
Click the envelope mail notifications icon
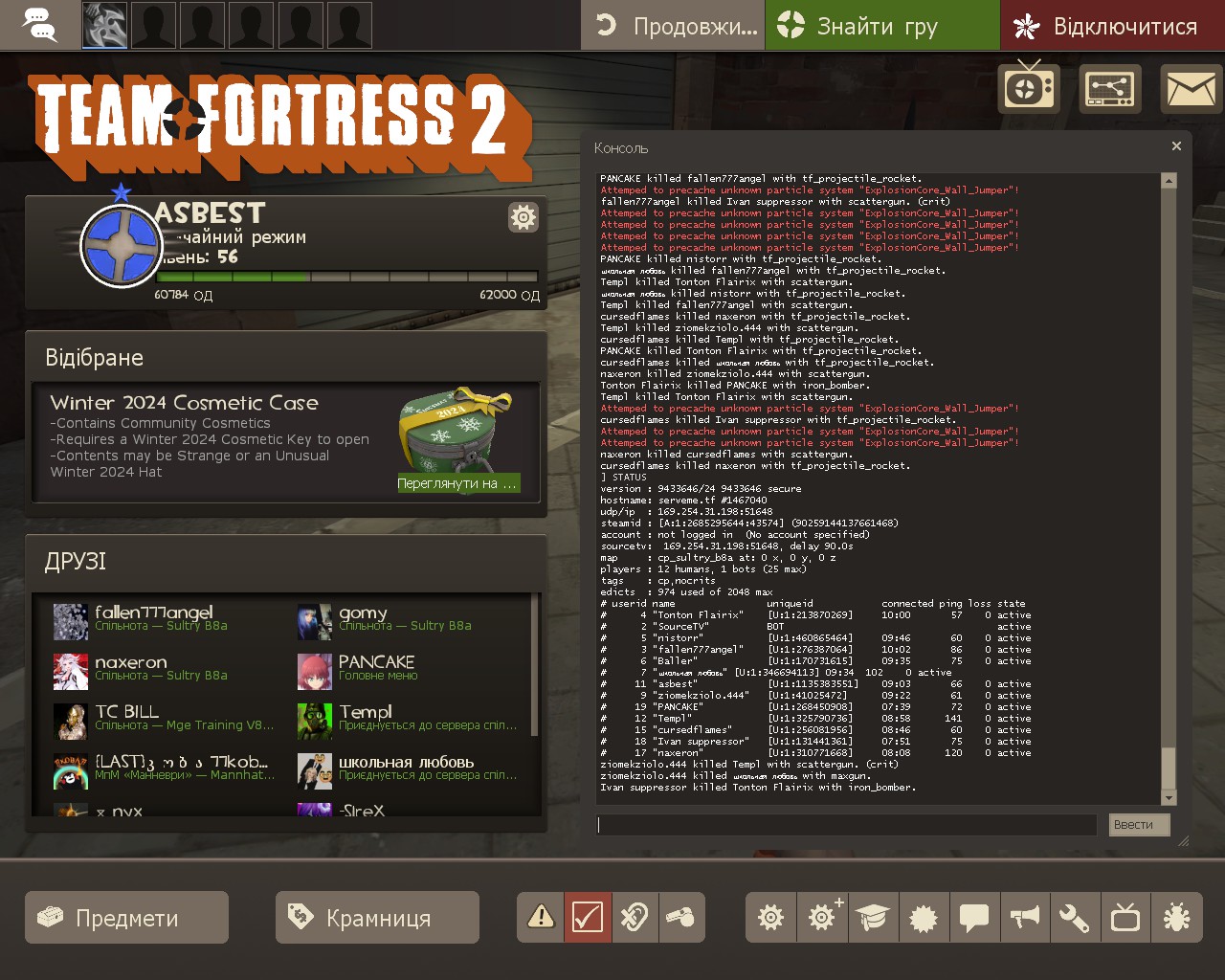pos(1191,90)
